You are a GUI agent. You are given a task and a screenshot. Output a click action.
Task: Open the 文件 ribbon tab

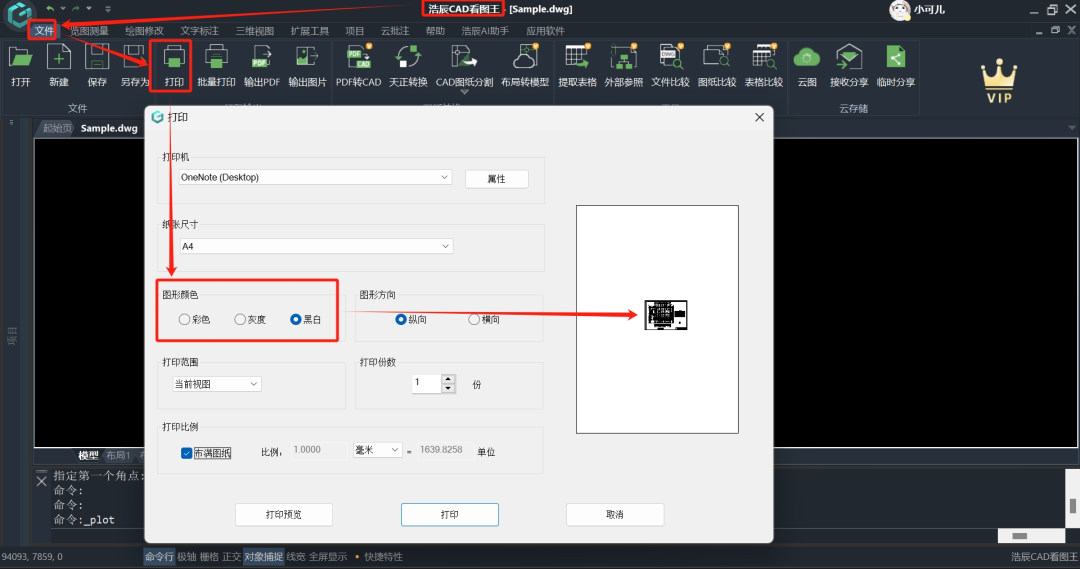[44, 30]
